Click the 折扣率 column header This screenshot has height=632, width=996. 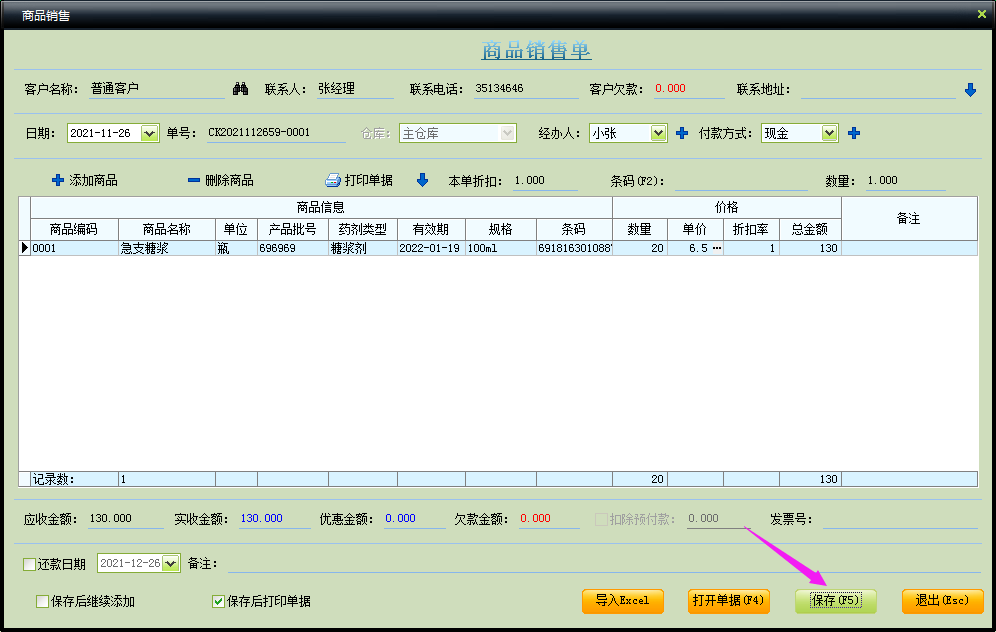pos(751,229)
